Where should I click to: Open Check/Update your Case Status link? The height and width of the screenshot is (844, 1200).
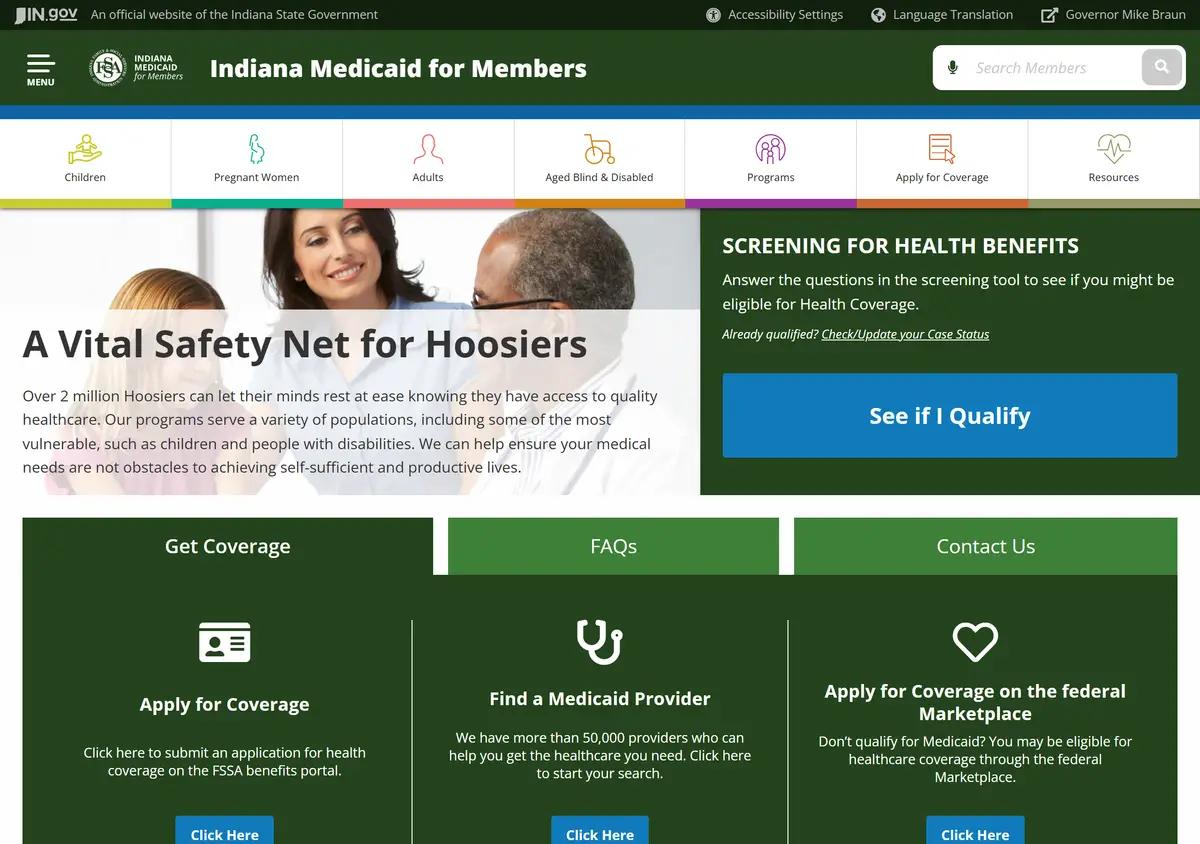tap(905, 334)
